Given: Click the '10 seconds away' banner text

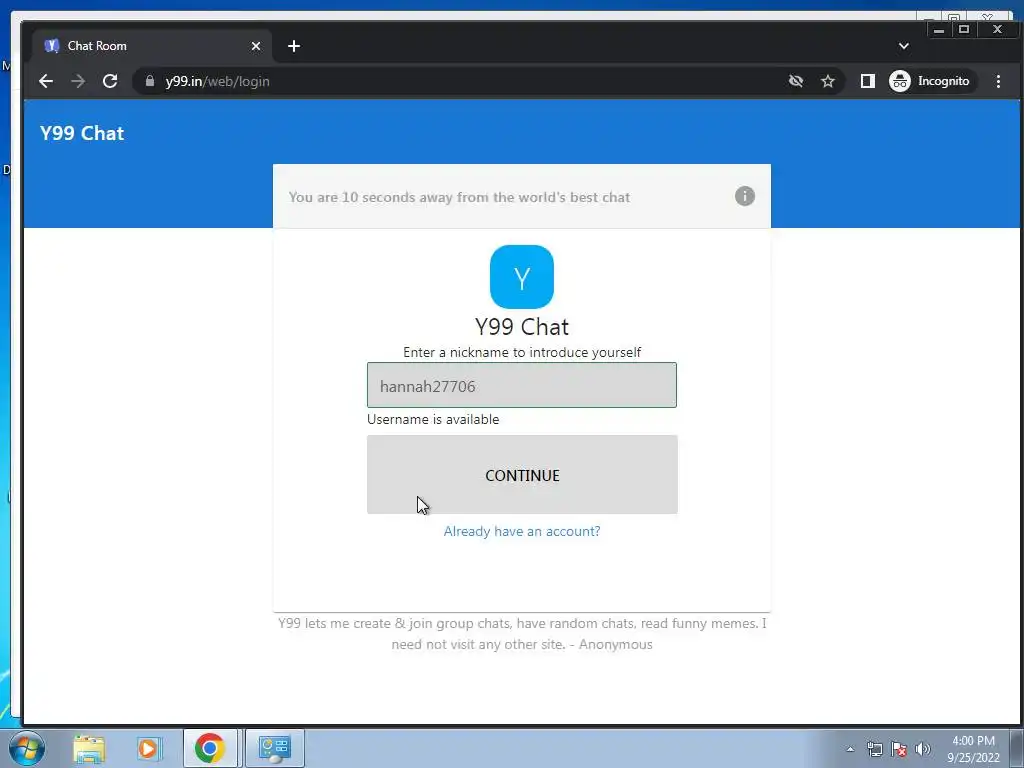Looking at the screenshot, I should [459, 197].
